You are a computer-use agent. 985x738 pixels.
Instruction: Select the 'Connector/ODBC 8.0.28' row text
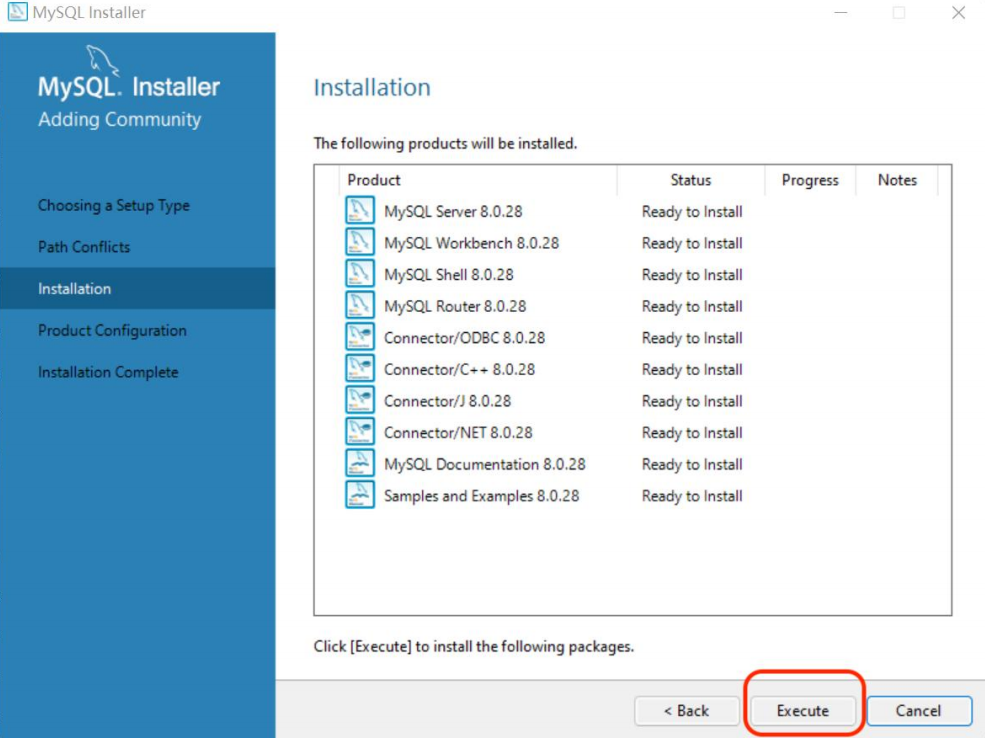point(464,338)
